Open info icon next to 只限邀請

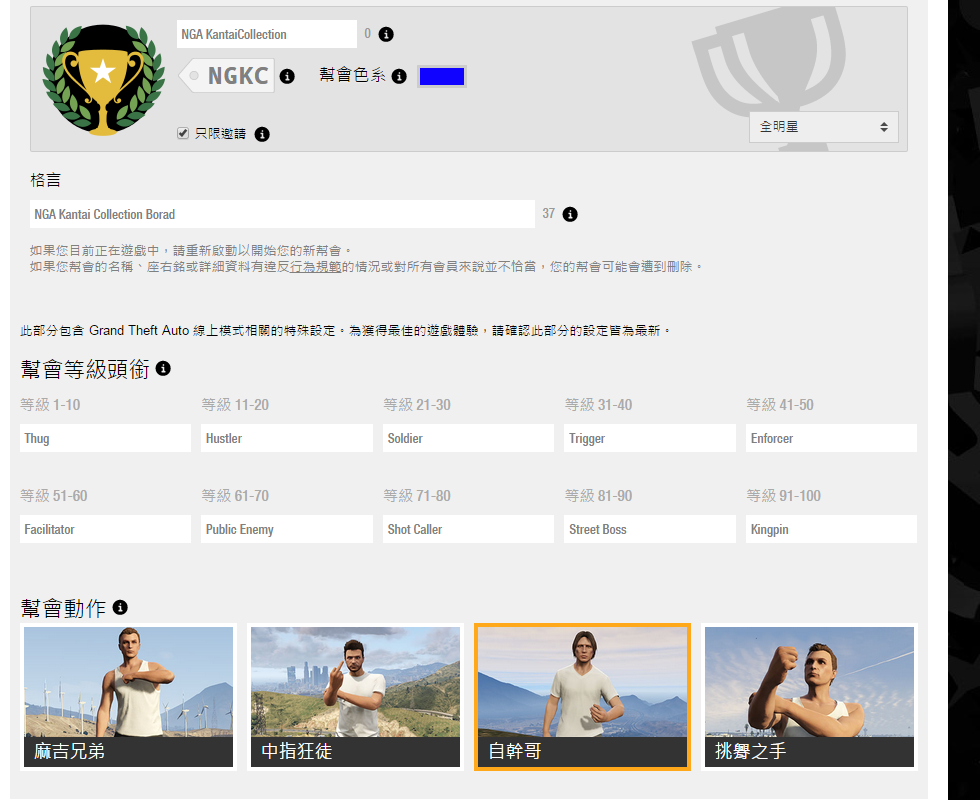262,134
